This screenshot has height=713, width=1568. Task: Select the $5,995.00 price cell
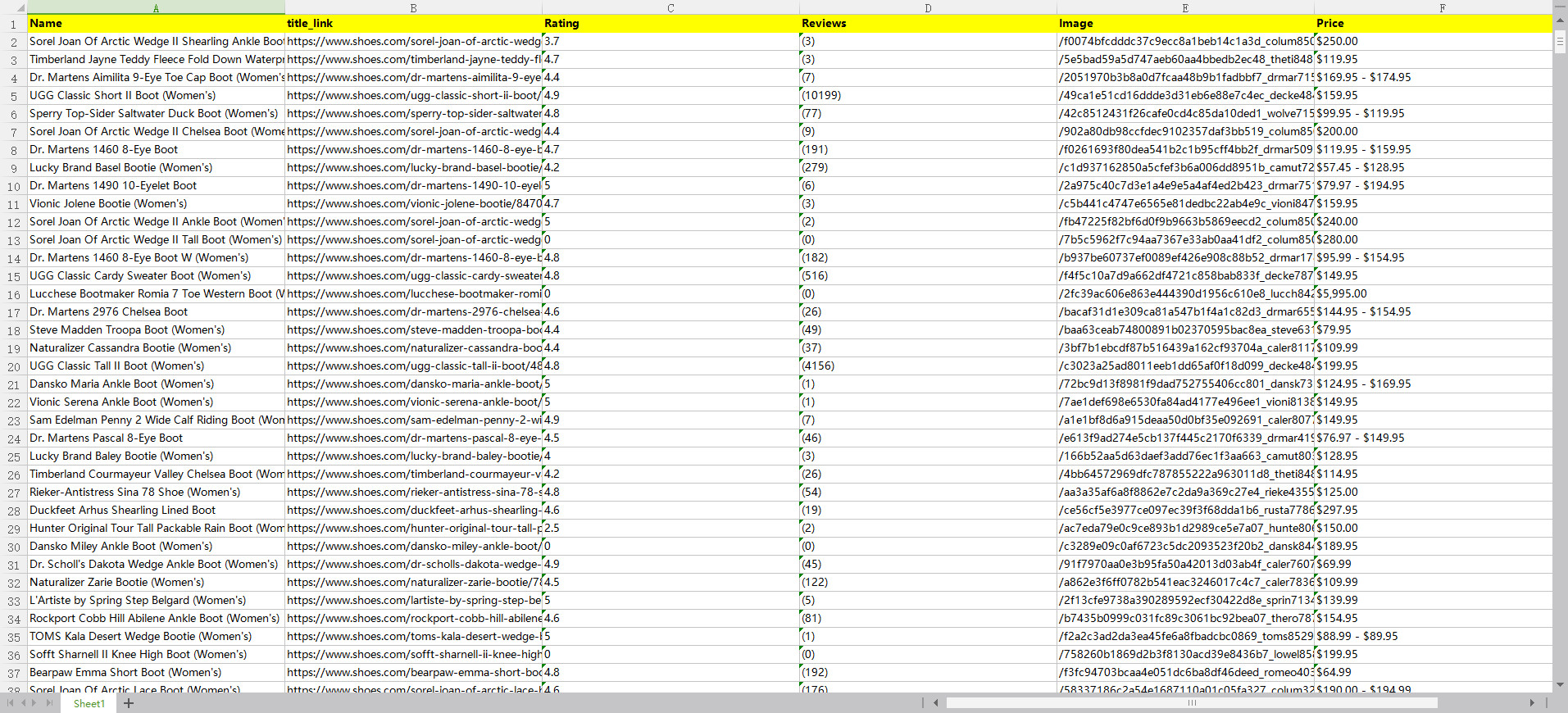1433,294
